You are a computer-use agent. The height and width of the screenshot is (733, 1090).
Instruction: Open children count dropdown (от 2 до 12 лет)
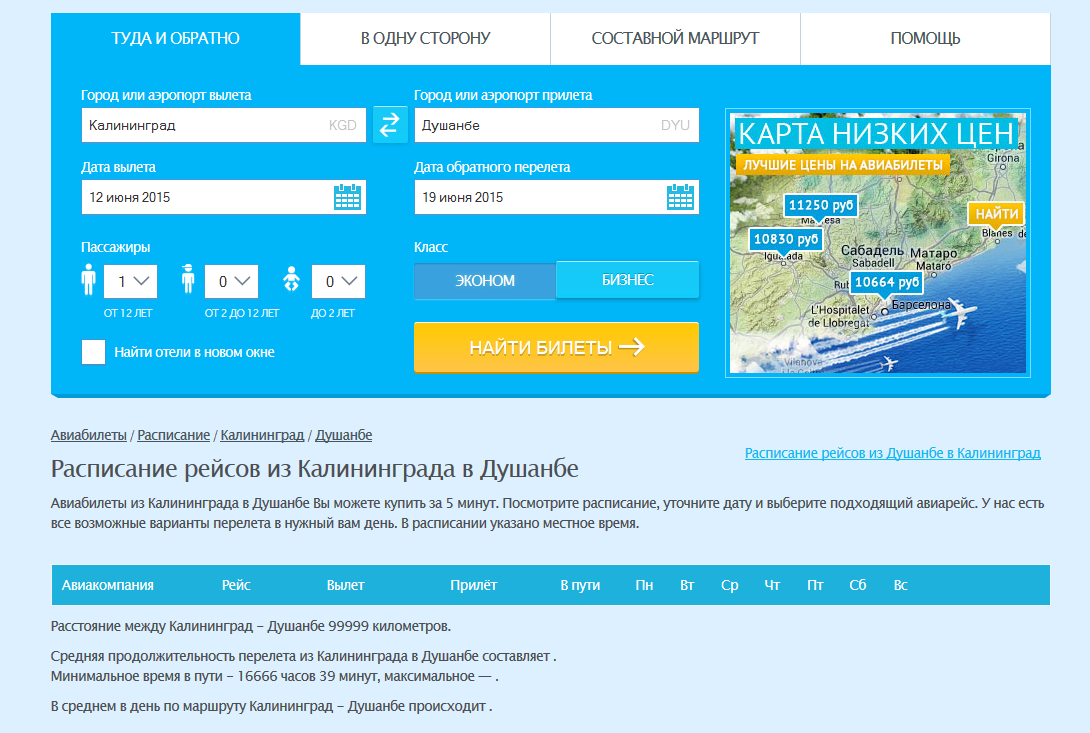click(x=231, y=282)
